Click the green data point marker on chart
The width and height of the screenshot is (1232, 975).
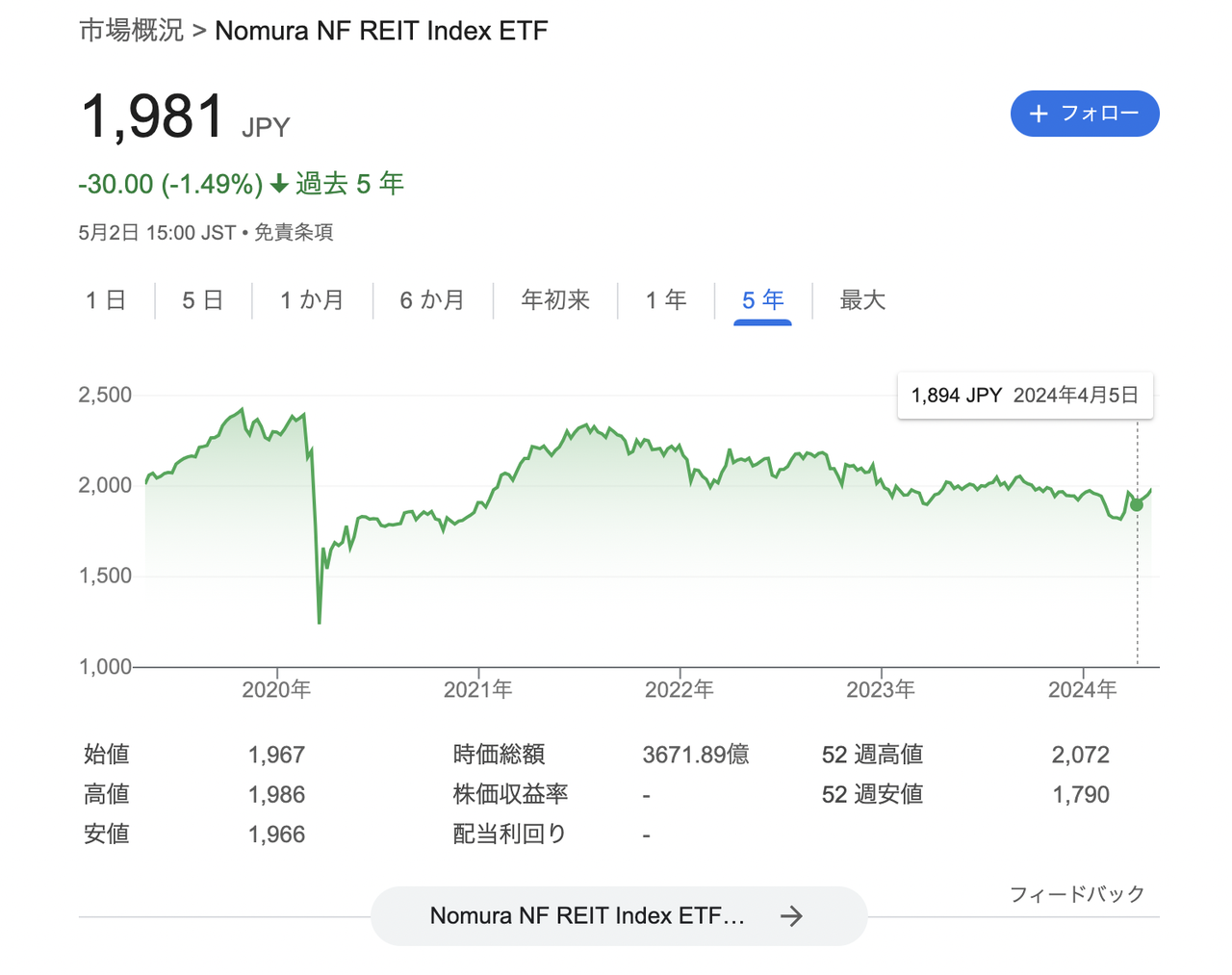point(1137,504)
